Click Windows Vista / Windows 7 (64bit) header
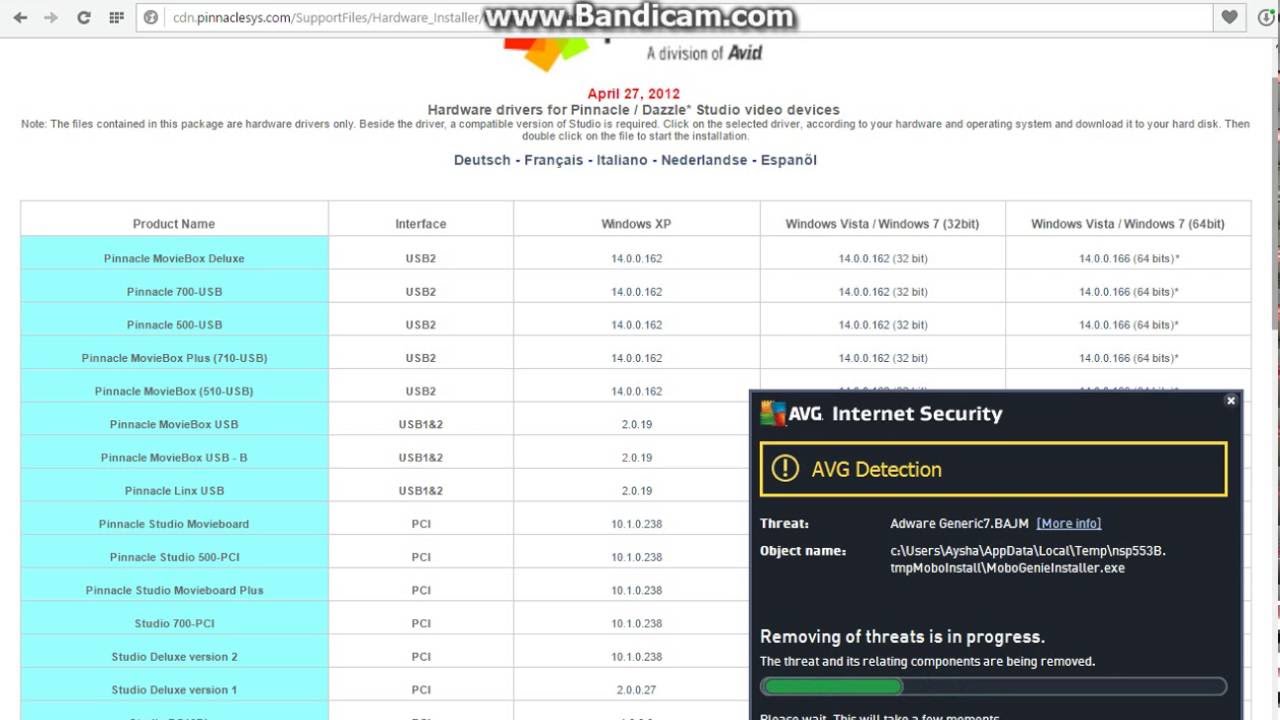This screenshot has height=720, width=1280. click(1128, 224)
